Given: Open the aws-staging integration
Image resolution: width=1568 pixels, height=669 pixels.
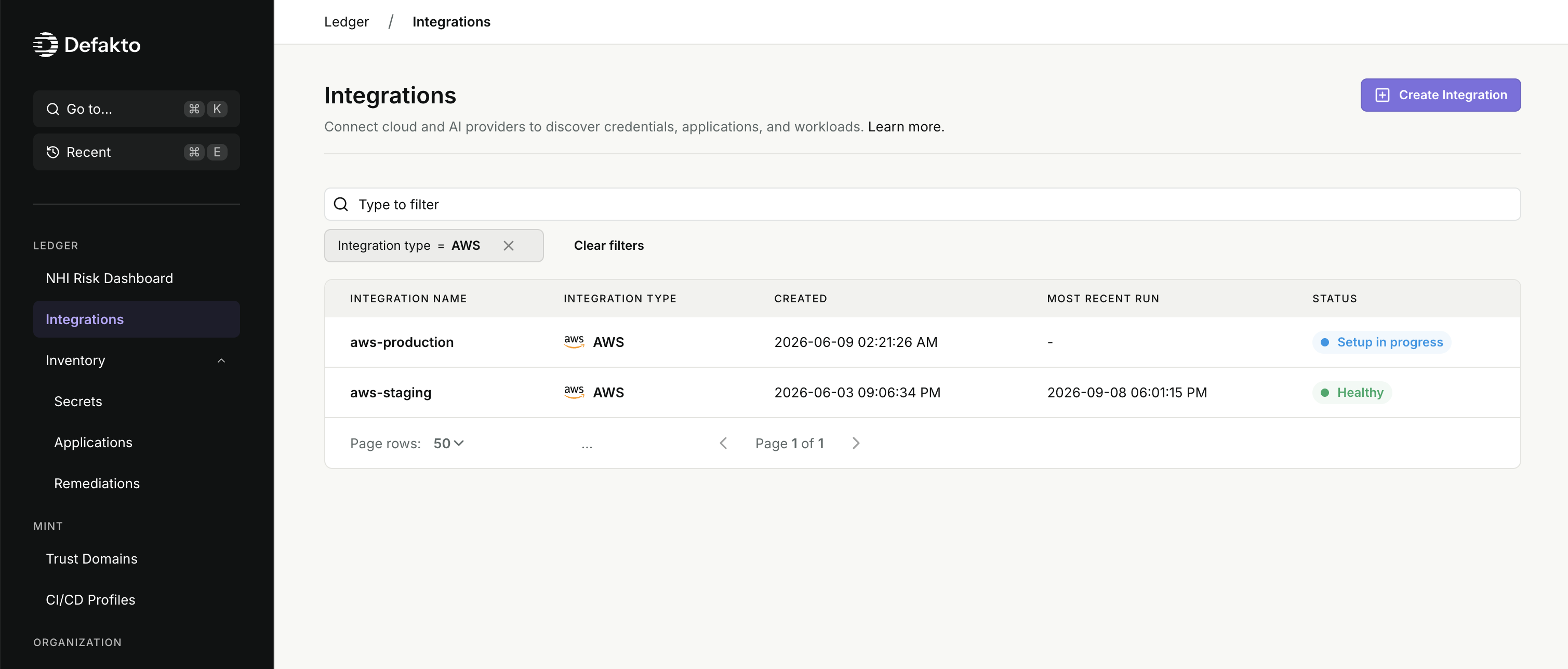Looking at the screenshot, I should [x=391, y=393].
